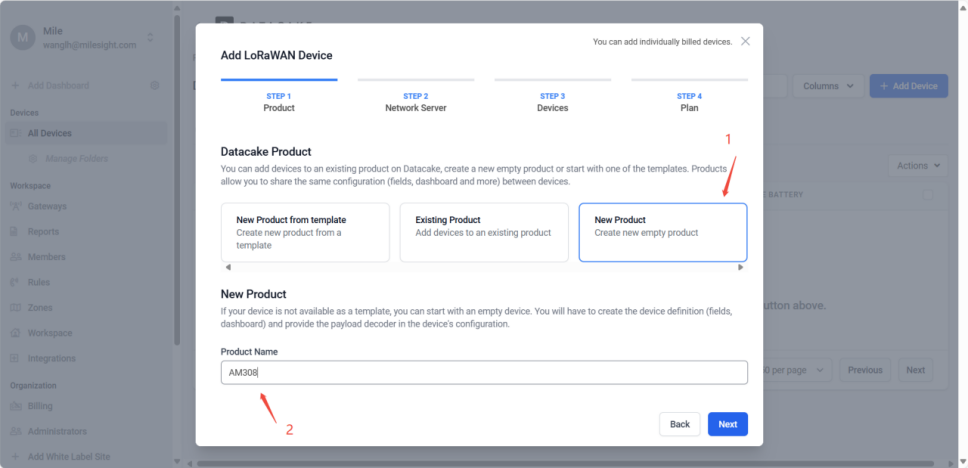Click Add White Label Site
968x468 pixels.
coord(69,457)
